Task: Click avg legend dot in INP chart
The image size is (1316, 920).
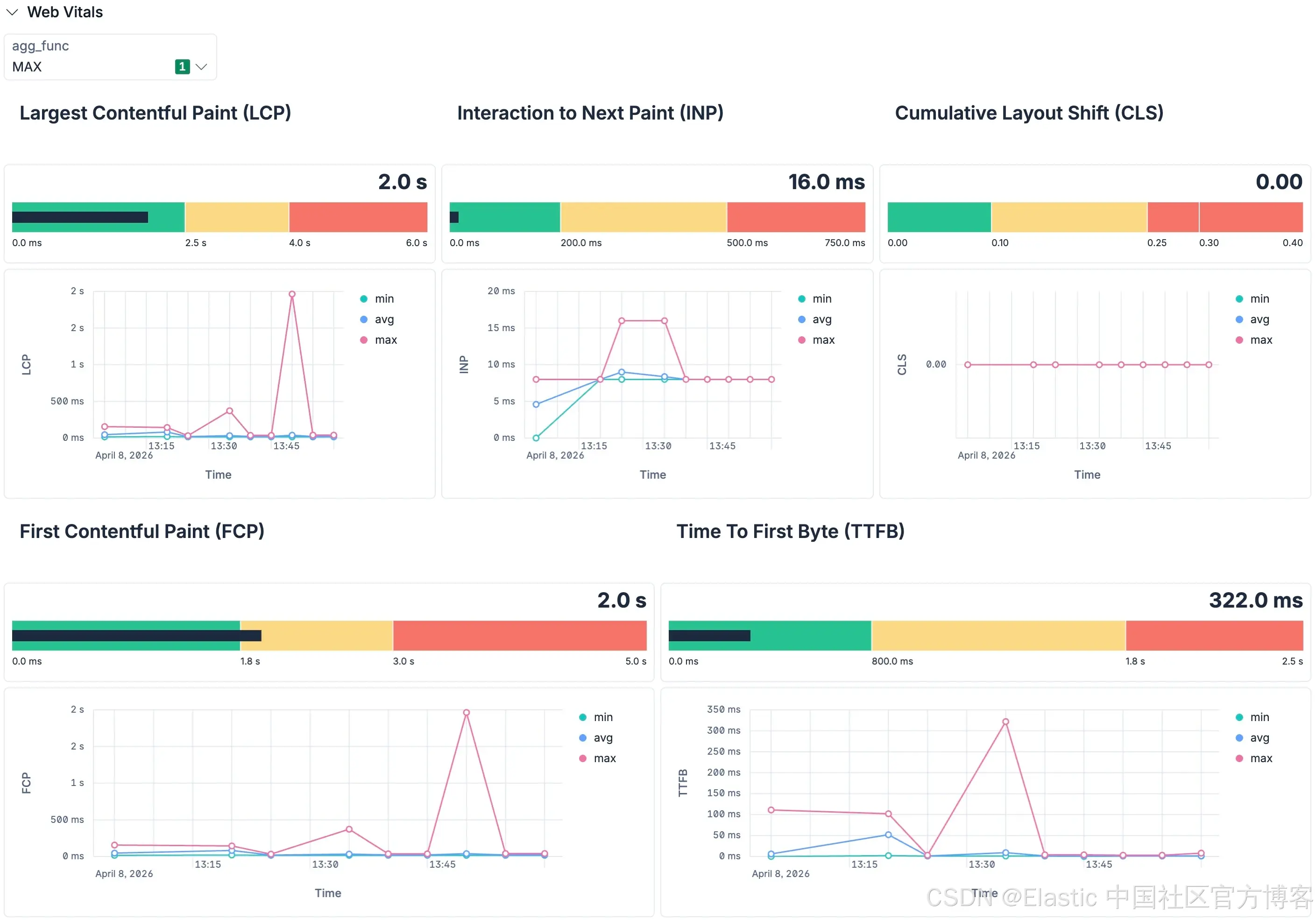Action: click(802, 319)
